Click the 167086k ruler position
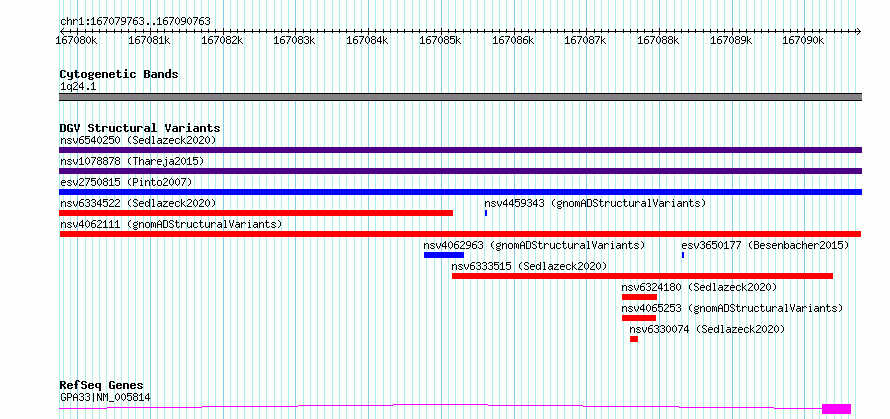 point(513,40)
